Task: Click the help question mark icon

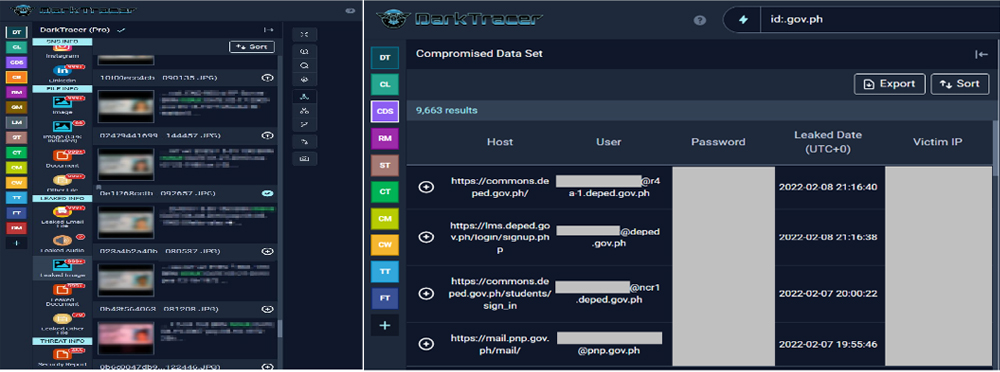Action: tap(700, 20)
